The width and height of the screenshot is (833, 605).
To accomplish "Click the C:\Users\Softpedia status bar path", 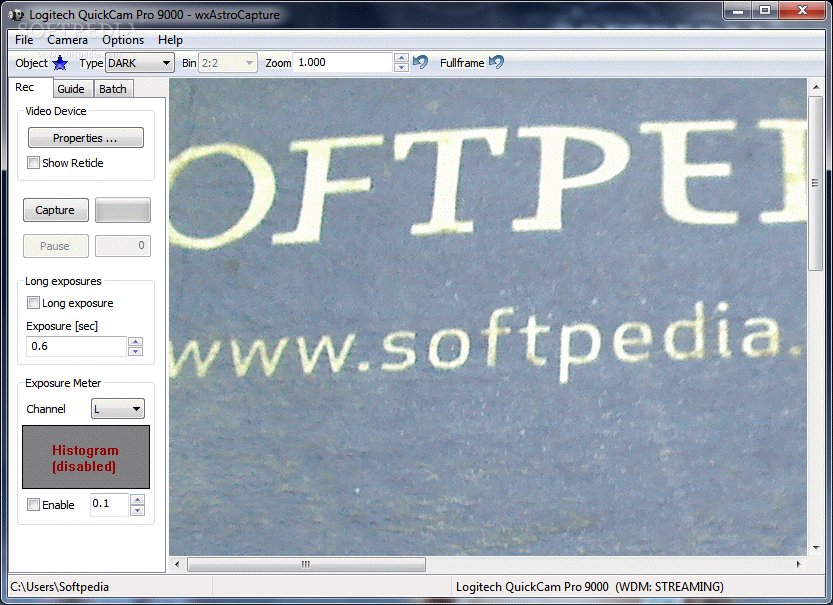I will click(60, 587).
